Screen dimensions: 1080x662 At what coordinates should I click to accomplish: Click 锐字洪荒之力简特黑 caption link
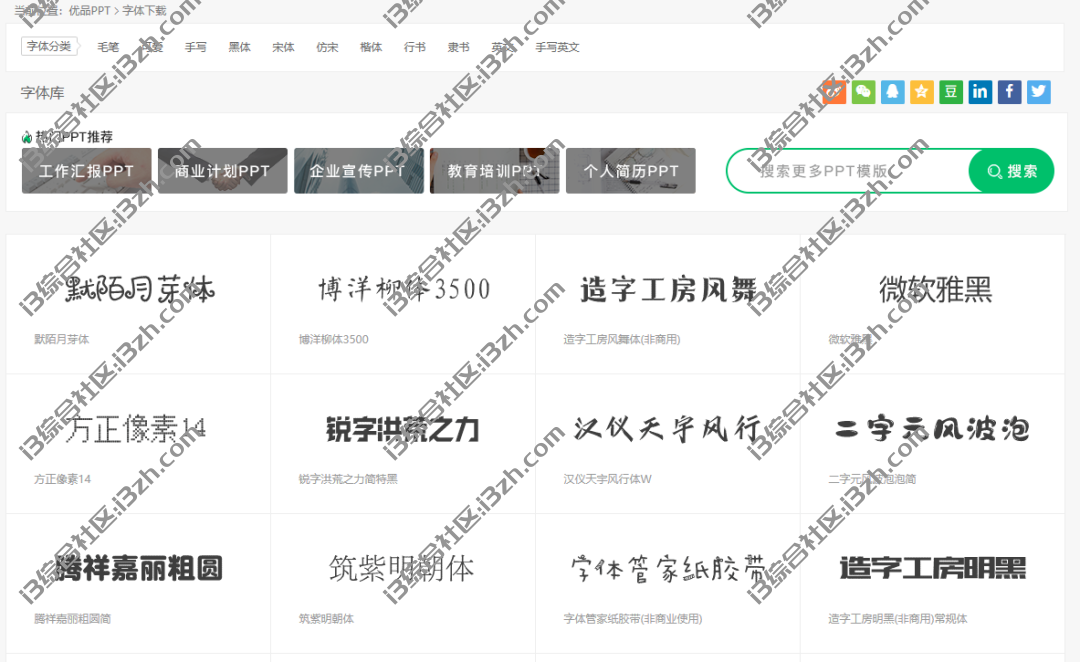348,479
